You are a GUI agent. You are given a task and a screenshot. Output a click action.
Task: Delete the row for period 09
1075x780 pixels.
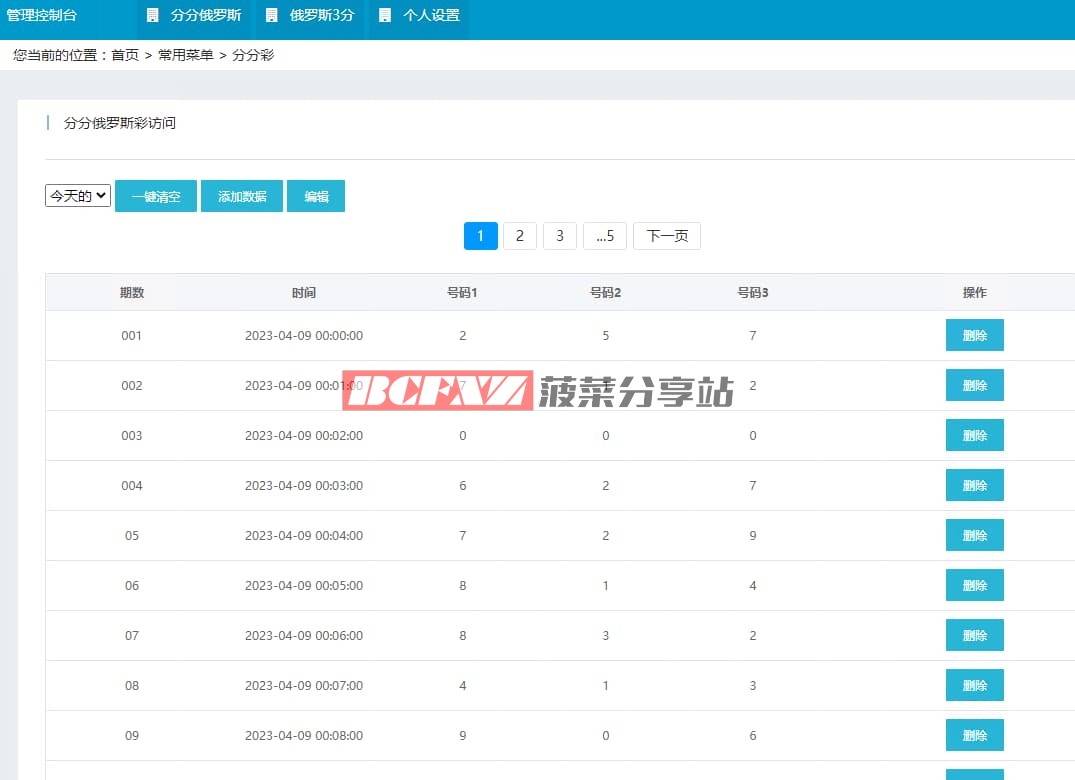tap(974, 736)
